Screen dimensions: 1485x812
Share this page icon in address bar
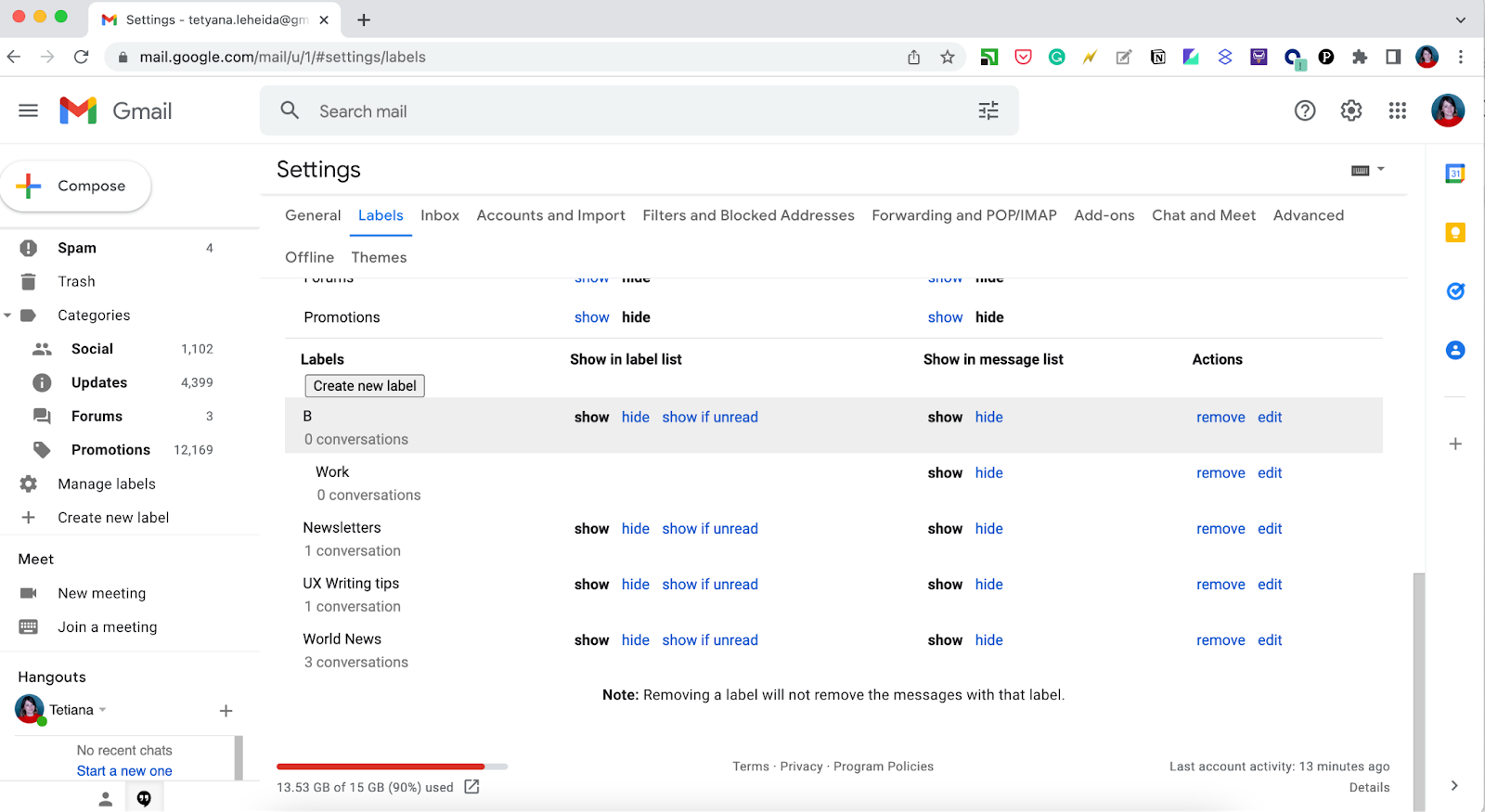[913, 58]
